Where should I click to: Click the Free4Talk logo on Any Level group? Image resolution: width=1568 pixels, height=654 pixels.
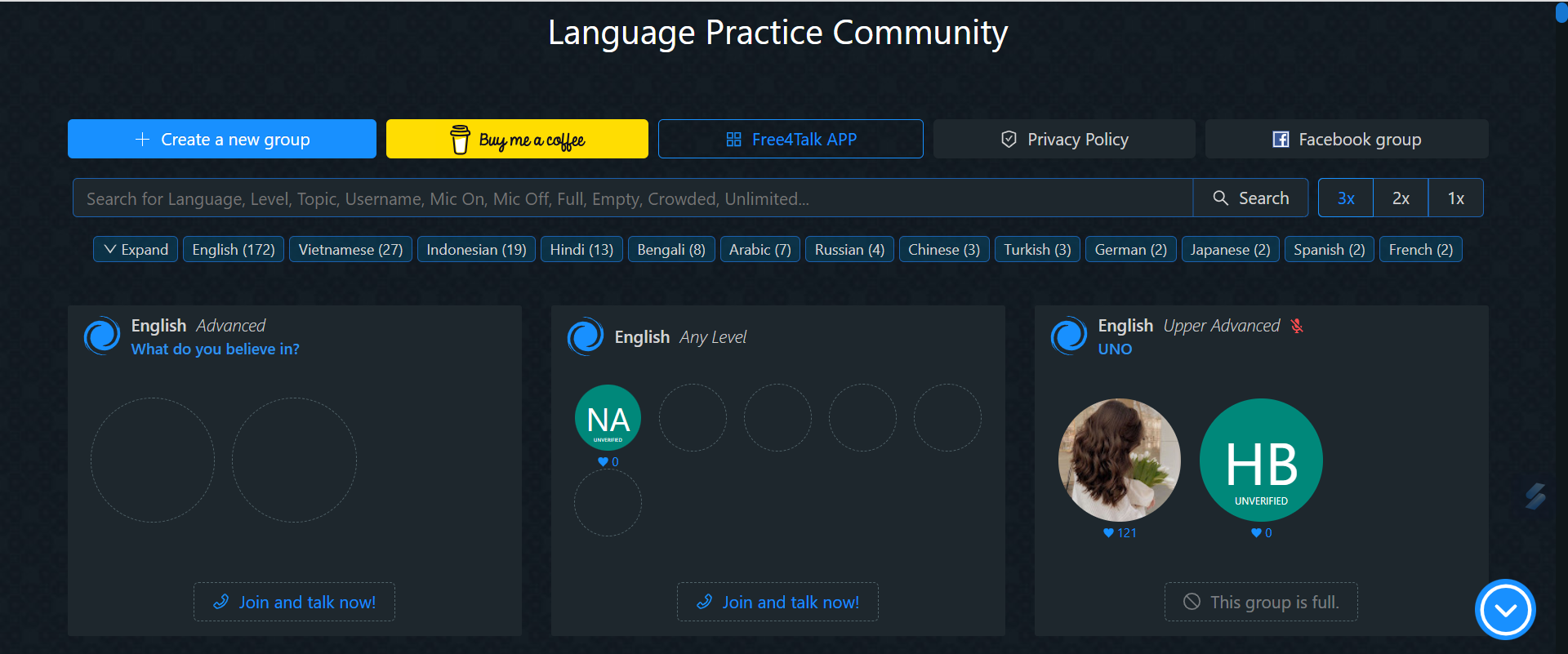586,336
